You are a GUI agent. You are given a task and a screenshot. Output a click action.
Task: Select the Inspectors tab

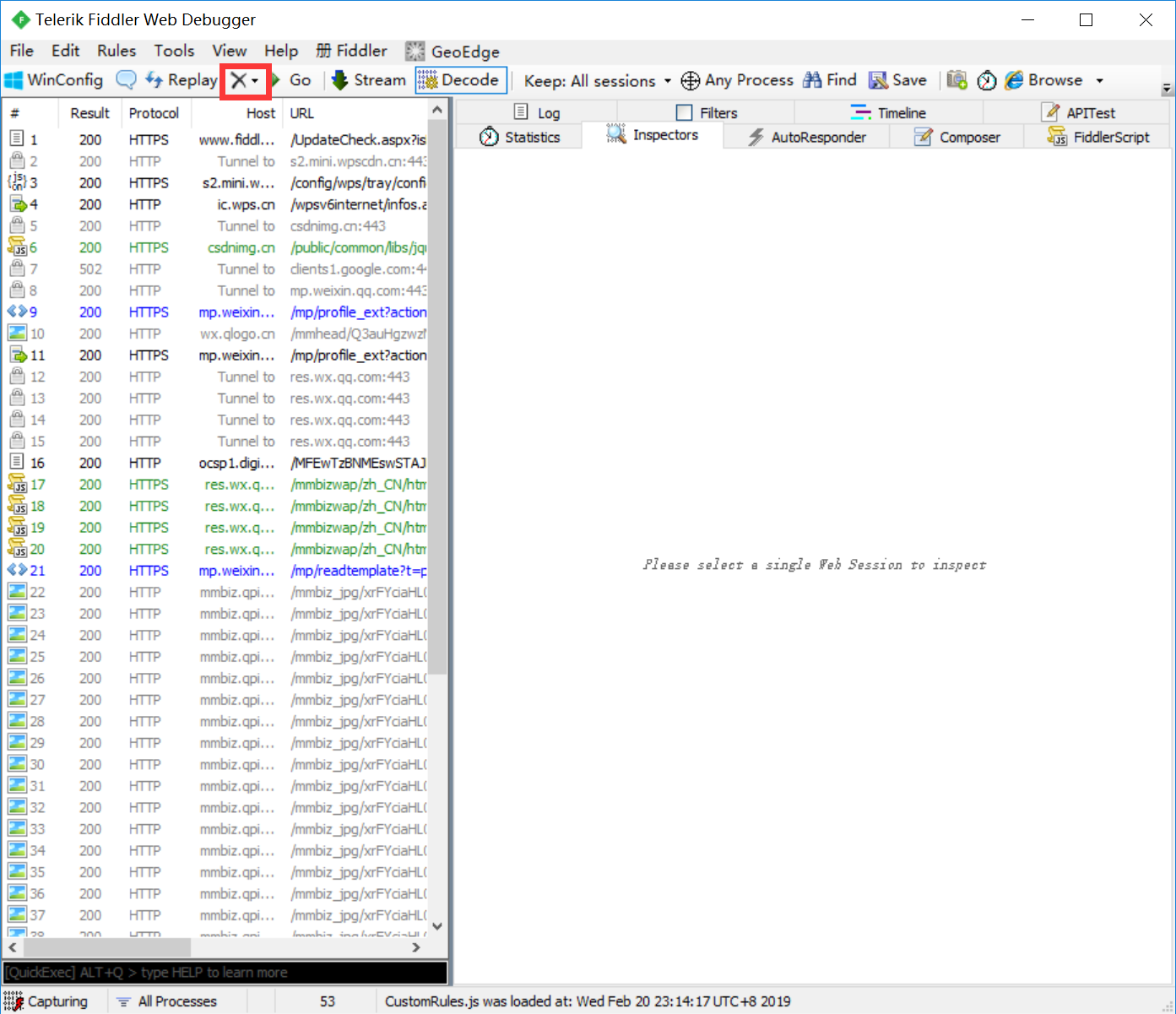coord(653,135)
